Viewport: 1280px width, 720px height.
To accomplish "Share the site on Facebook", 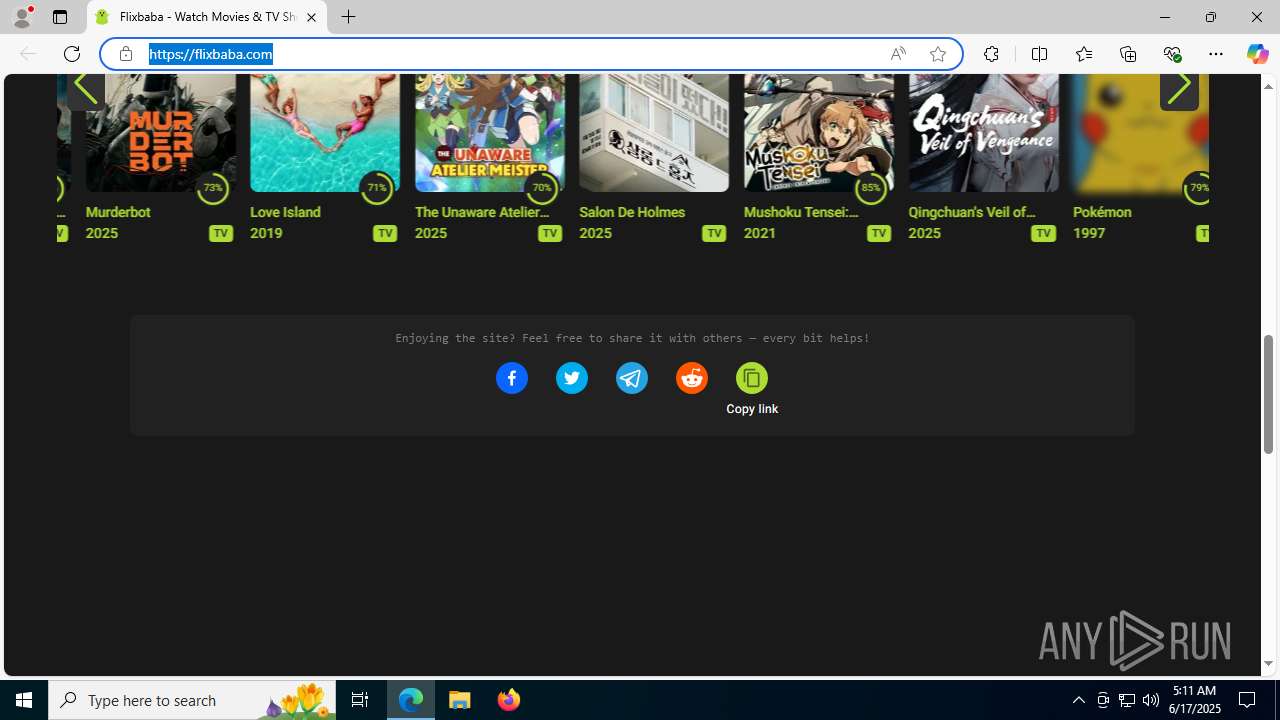I will (511, 378).
